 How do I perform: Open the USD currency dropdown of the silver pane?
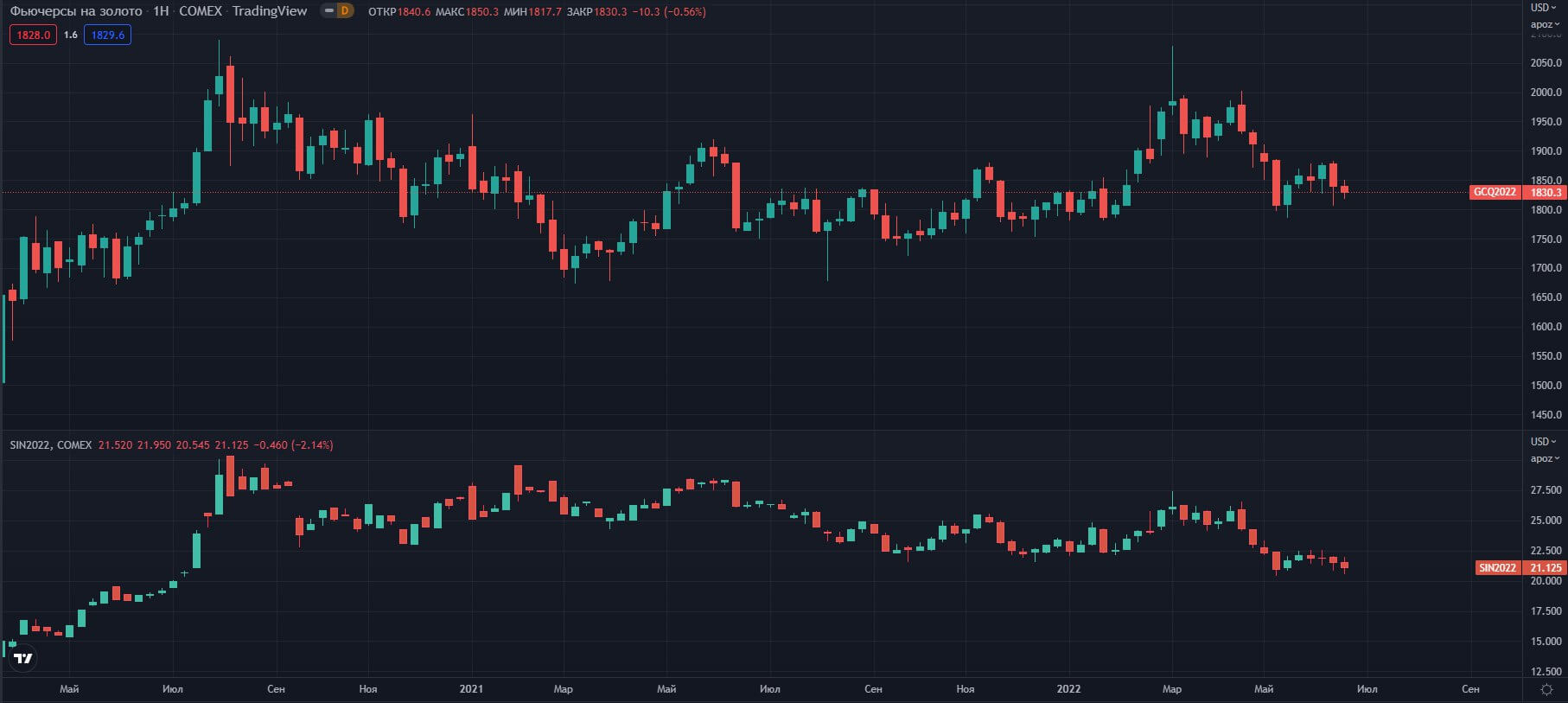click(1545, 442)
